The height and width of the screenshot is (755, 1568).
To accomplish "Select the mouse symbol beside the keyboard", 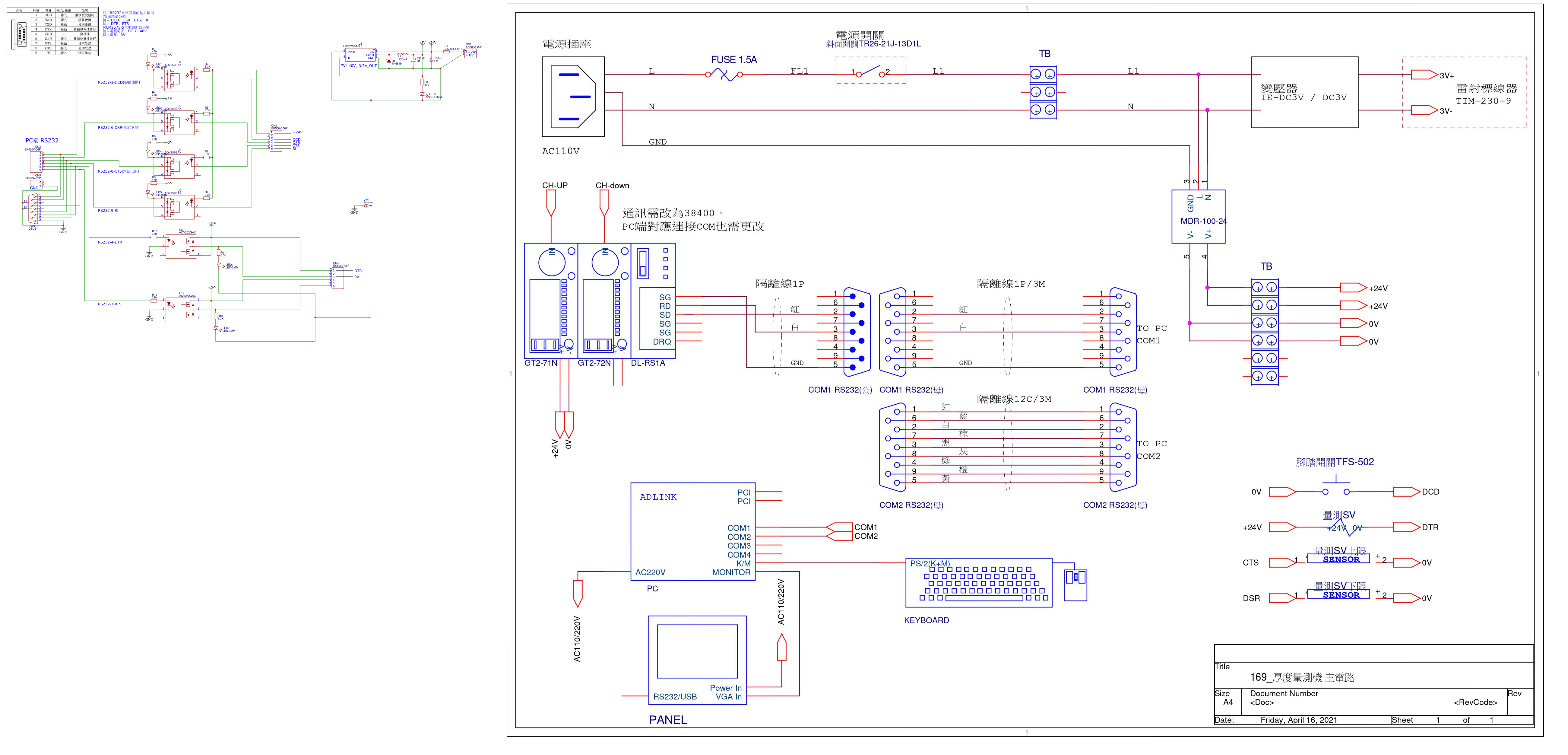I will coord(1075,585).
